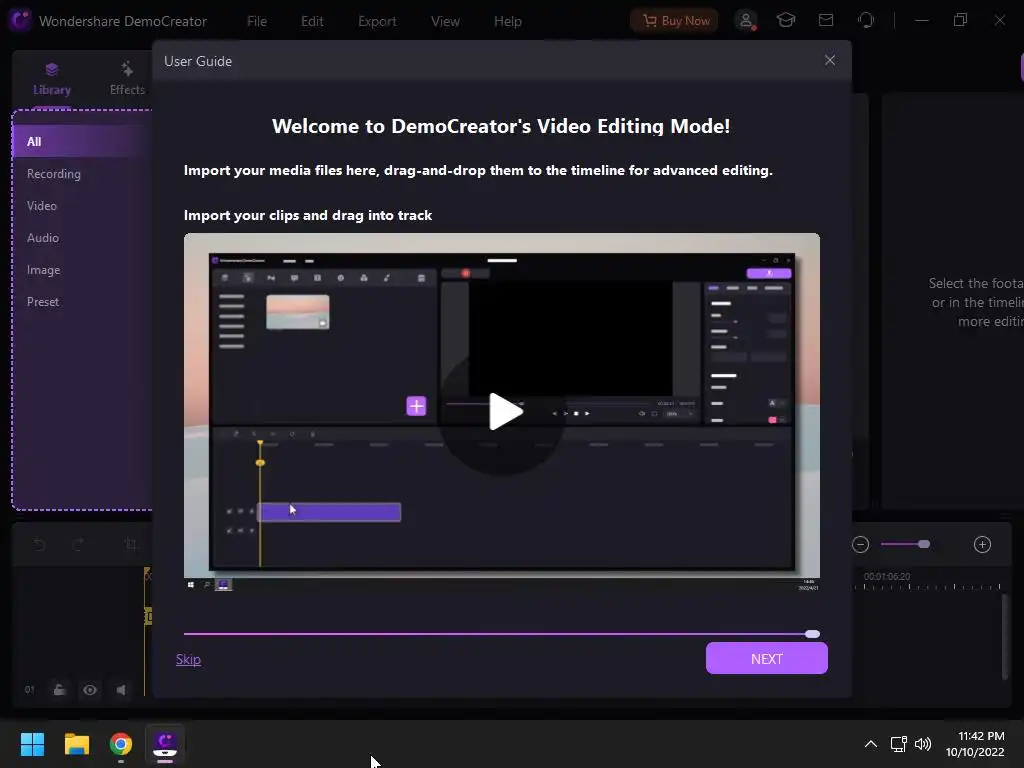
Task: Select the Recording library category
Action: click(x=54, y=174)
